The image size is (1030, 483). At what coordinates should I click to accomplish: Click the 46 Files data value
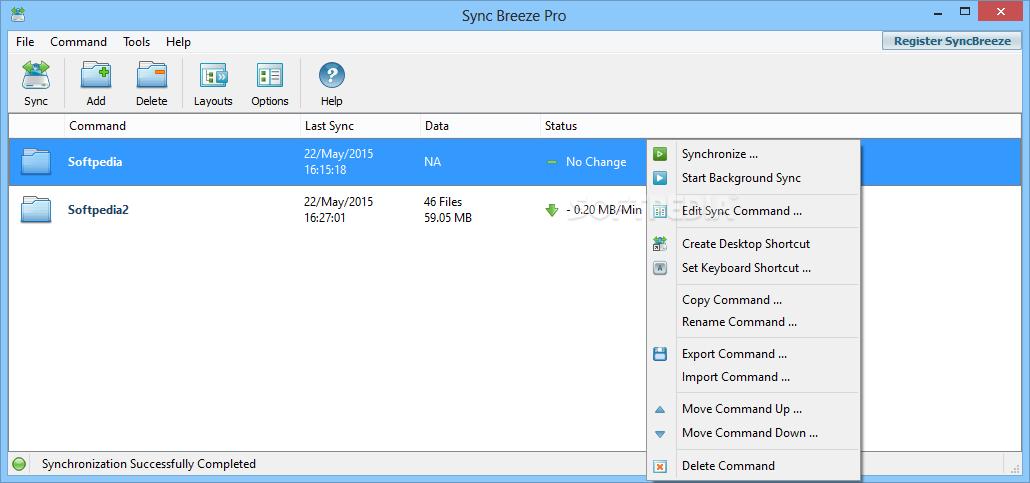[443, 202]
